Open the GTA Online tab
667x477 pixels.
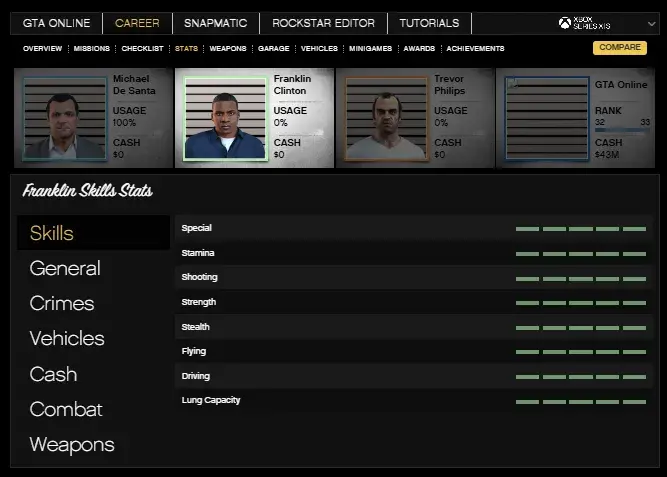pyautogui.click(x=57, y=23)
